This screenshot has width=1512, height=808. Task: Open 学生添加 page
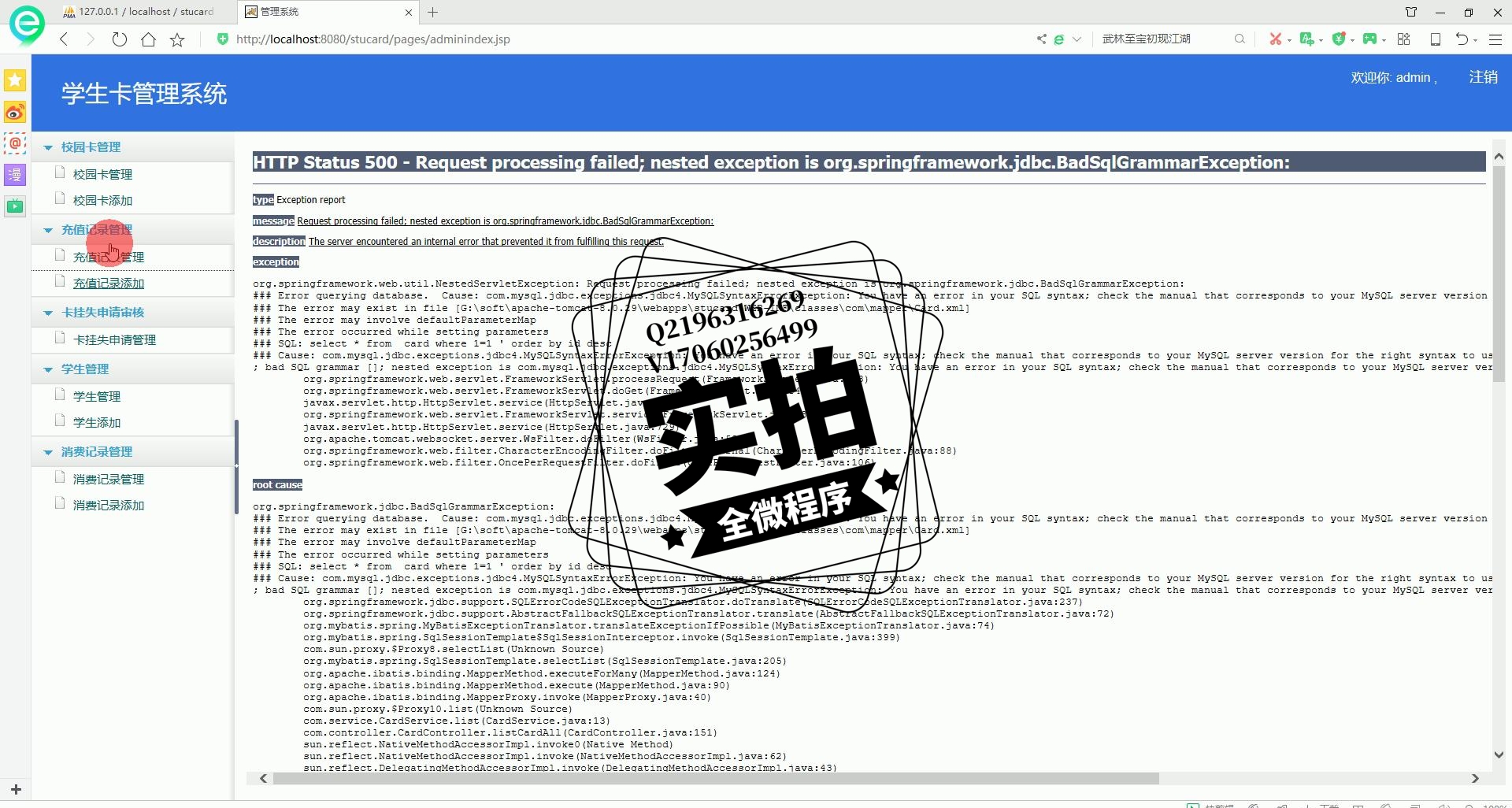click(96, 422)
